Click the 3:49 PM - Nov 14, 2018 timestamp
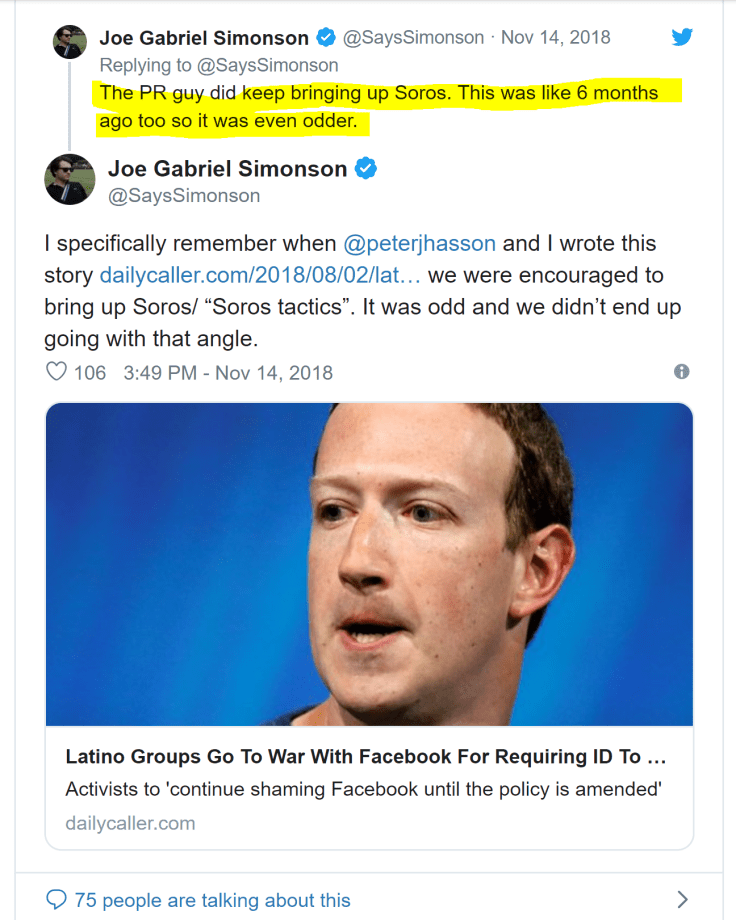Image resolution: width=736 pixels, height=920 pixels. [228, 373]
